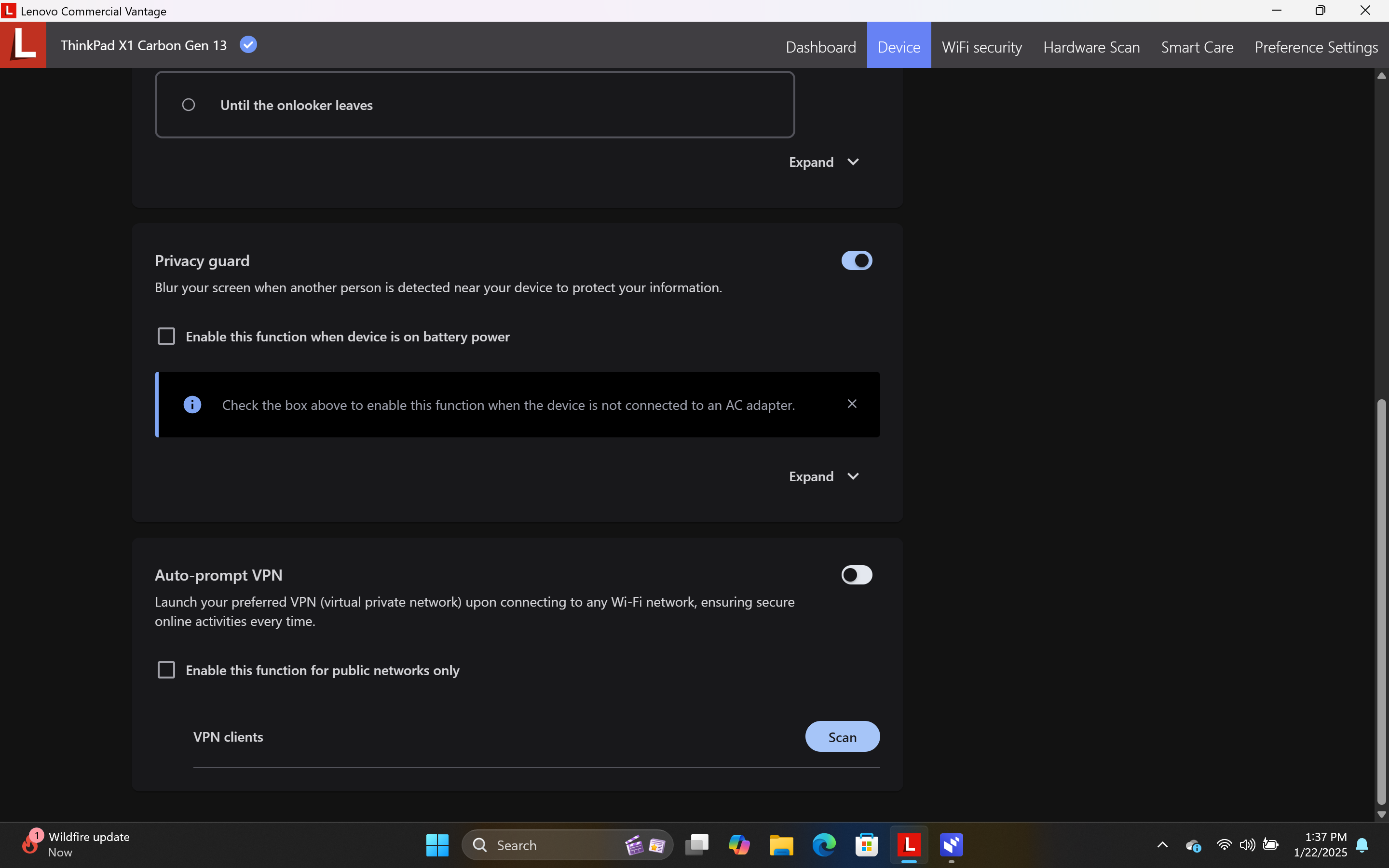Click the 'VPN clients' label
1389x868 pixels.
[x=228, y=737]
